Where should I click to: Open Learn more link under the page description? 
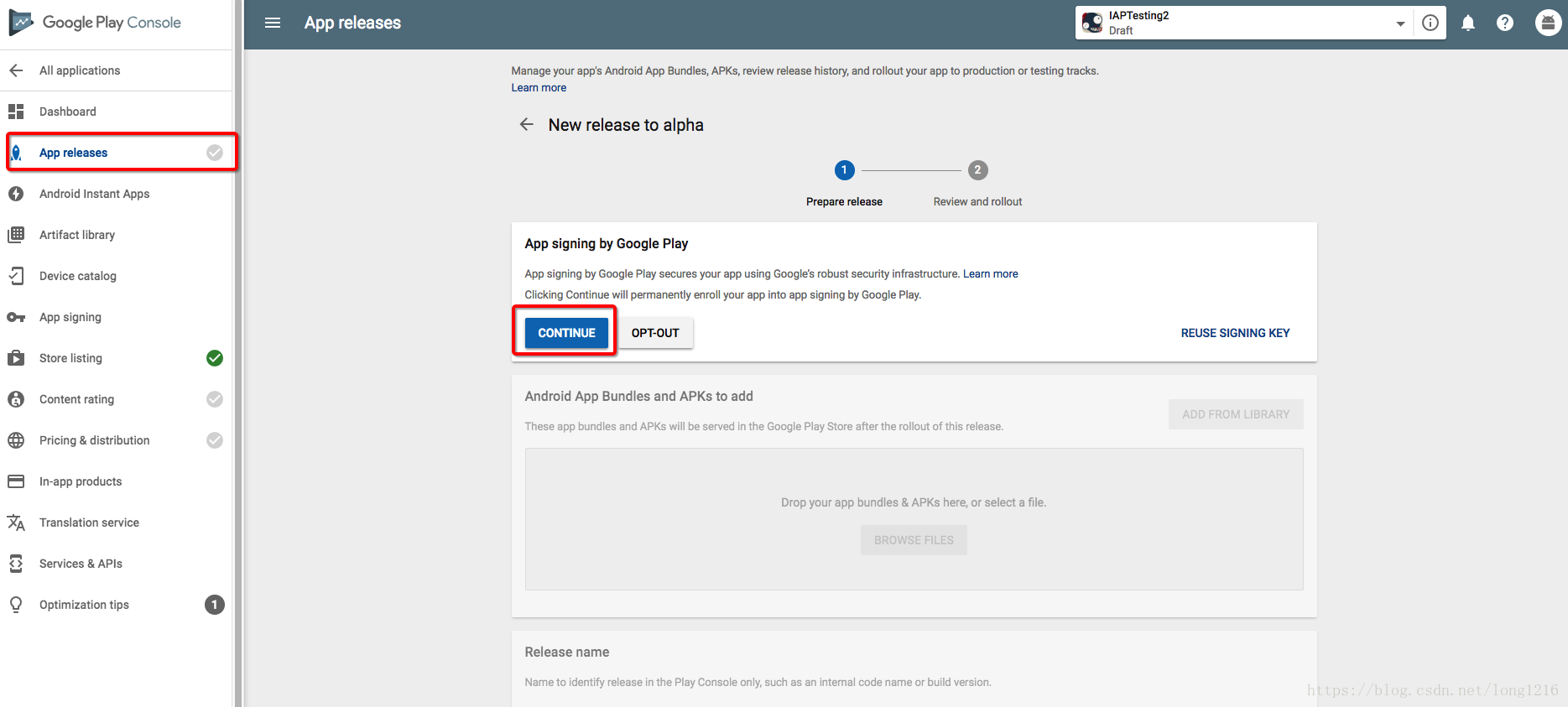tap(539, 87)
